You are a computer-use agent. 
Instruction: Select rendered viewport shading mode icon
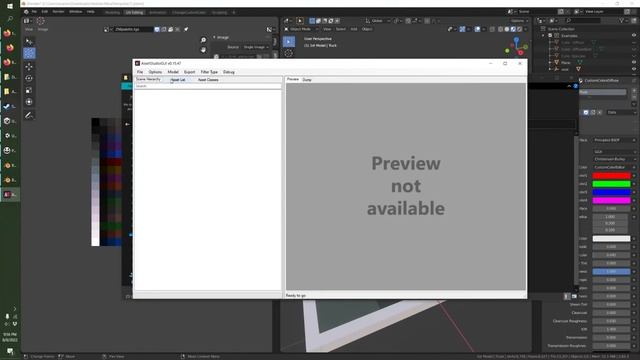pyautogui.click(x=519, y=29)
